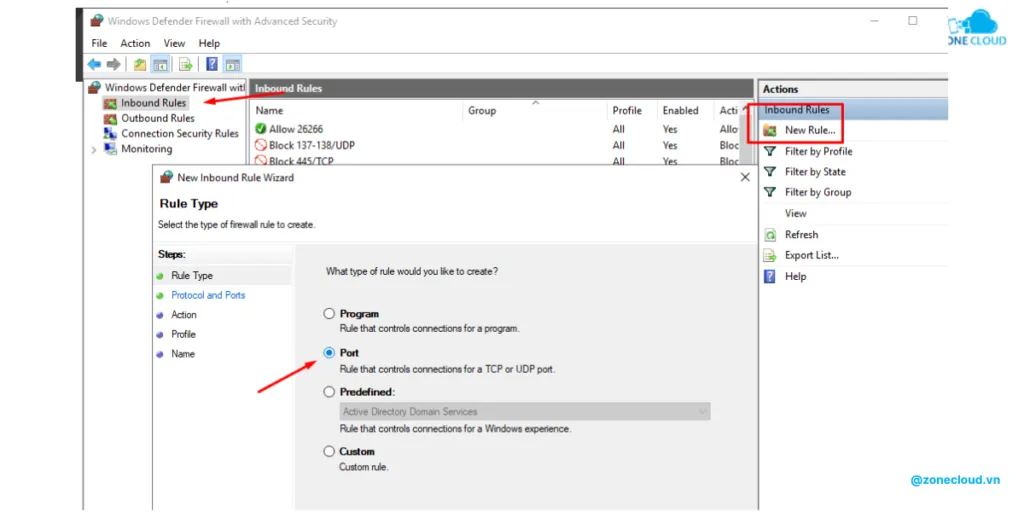Click the Rule Type wizard step
The width and height of the screenshot is (1024, 512).
tap(192, 276)
